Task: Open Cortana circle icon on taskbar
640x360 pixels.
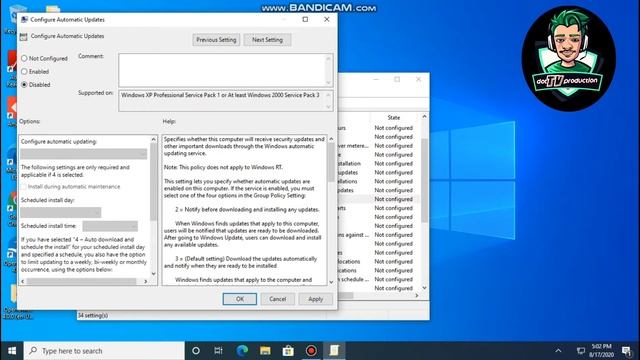Action: (x=196, y=351)
